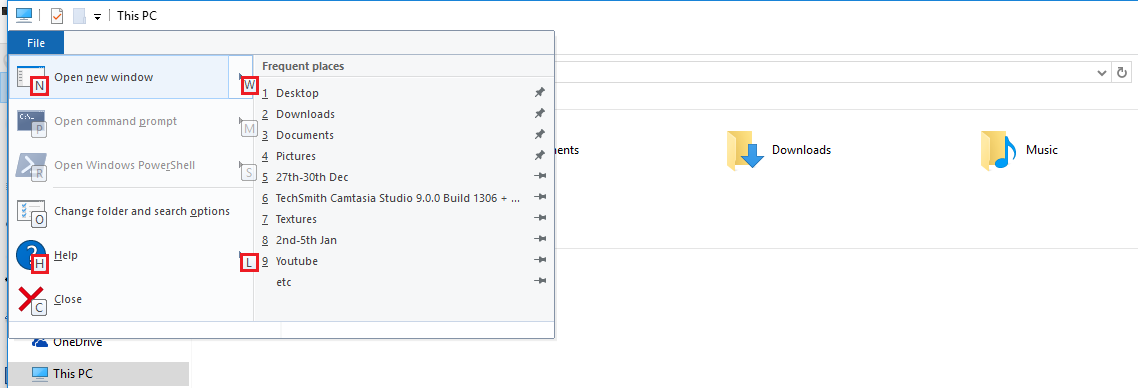
Task: Click the address bar field
Action: (x=825, y=73)
